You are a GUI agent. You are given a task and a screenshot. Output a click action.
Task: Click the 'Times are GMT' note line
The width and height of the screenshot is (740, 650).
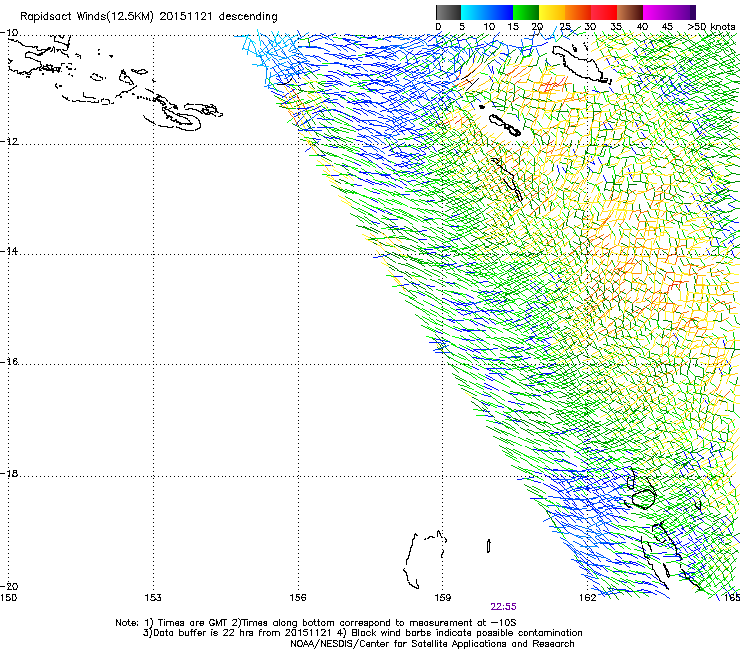click(x=316, y=623)
